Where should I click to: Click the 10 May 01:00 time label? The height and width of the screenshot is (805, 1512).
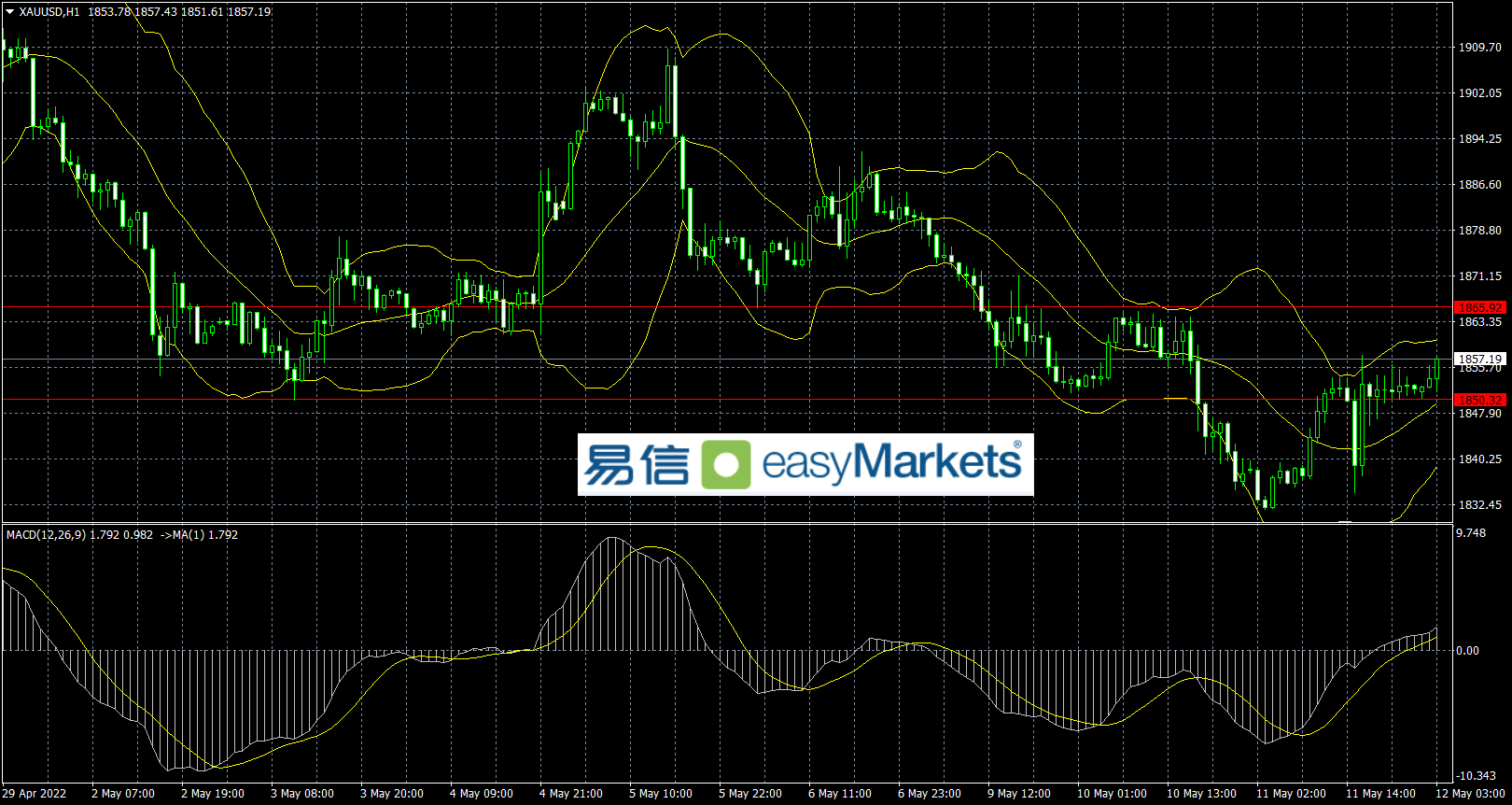1112,794
